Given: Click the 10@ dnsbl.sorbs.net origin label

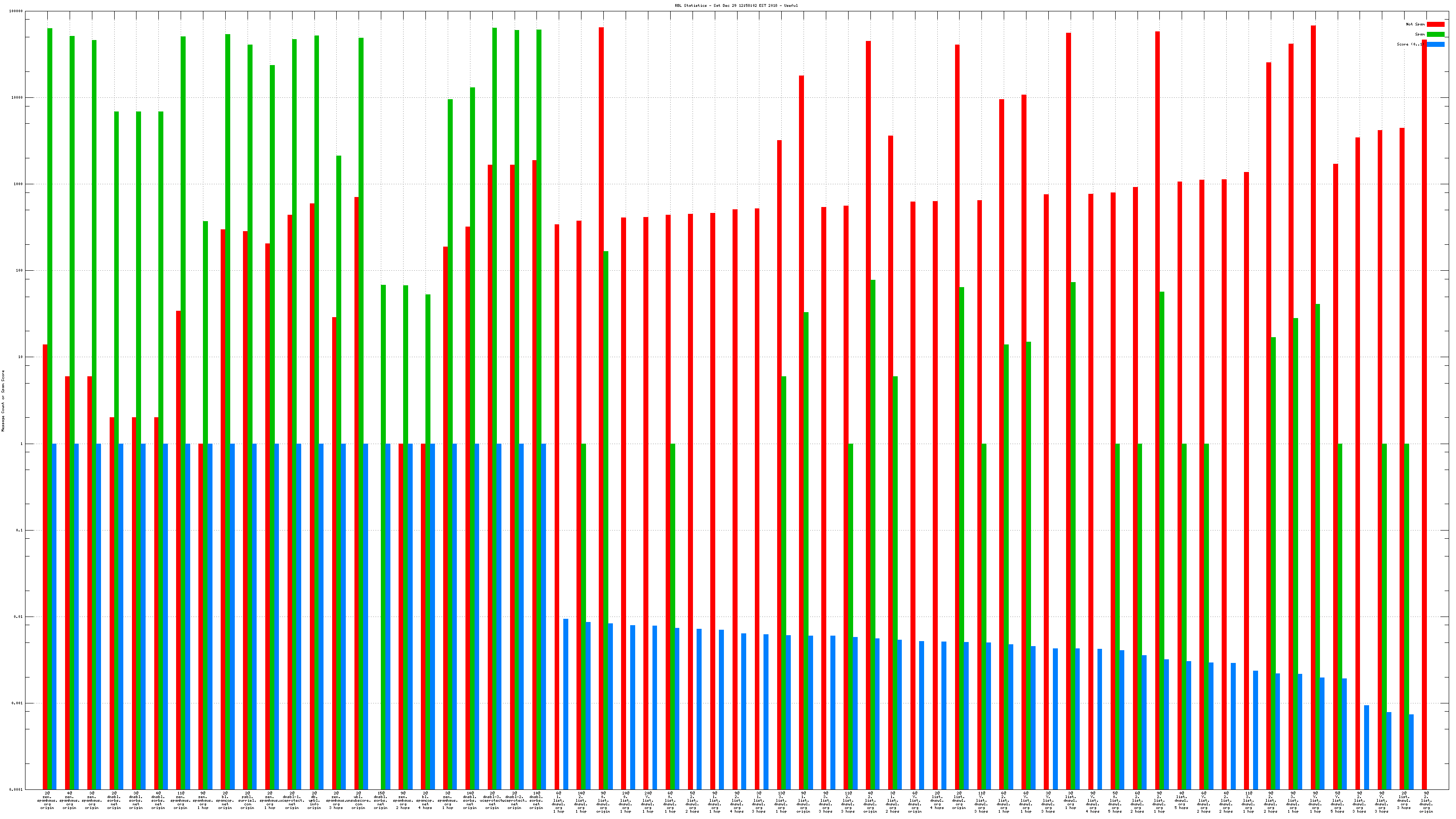Looking at the screenshot, I should [536, 800].
